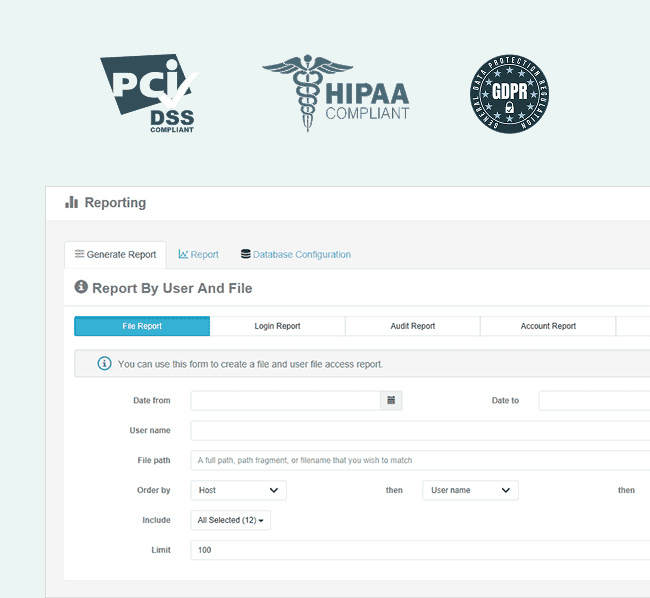Click the User name input field
Viewport: 650px width, 598px height.
420,431
